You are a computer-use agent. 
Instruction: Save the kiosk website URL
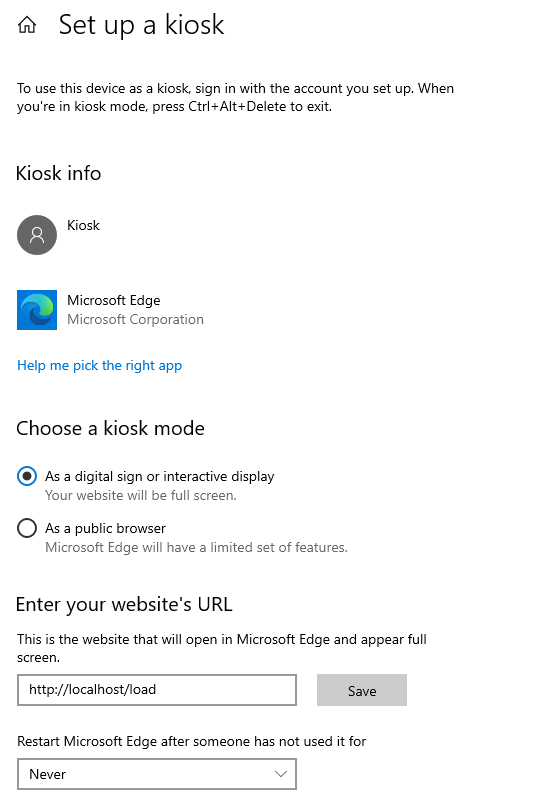point(362,690)
